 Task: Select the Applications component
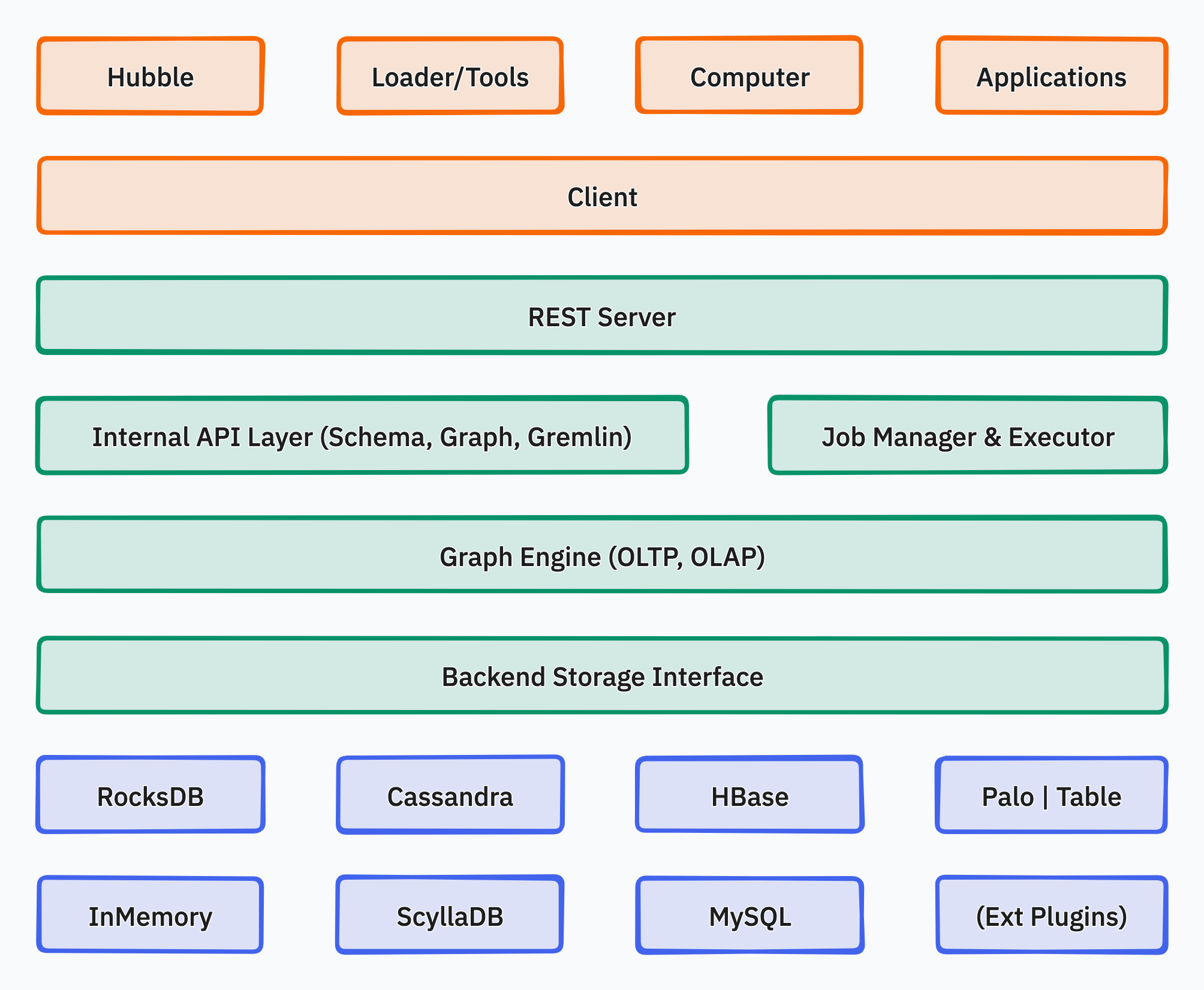[x=1051, y=75]
